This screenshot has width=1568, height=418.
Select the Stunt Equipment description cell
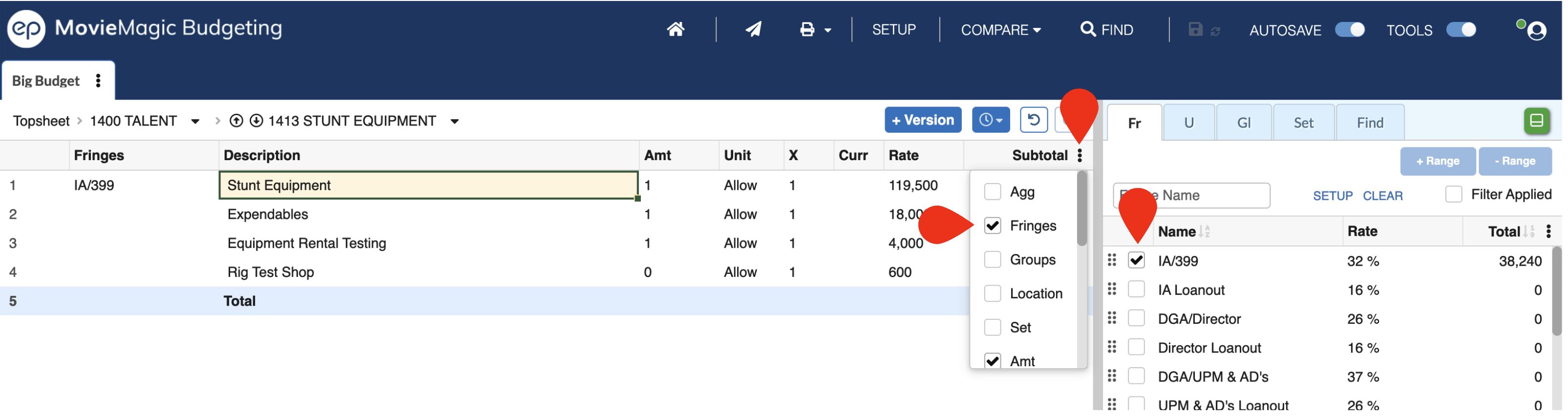click(x=428, y=186)
